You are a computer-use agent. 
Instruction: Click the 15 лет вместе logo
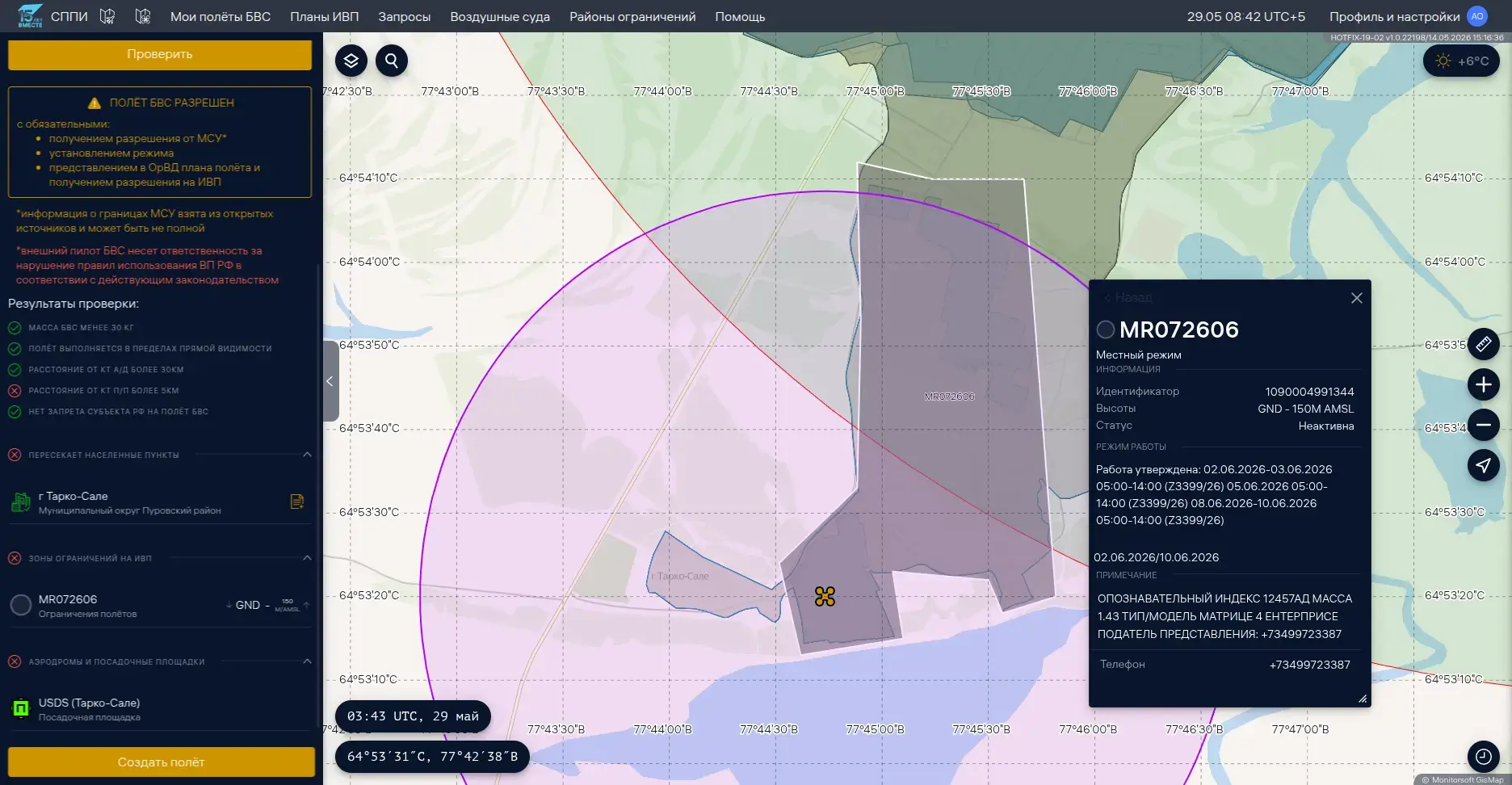[30, 16]
